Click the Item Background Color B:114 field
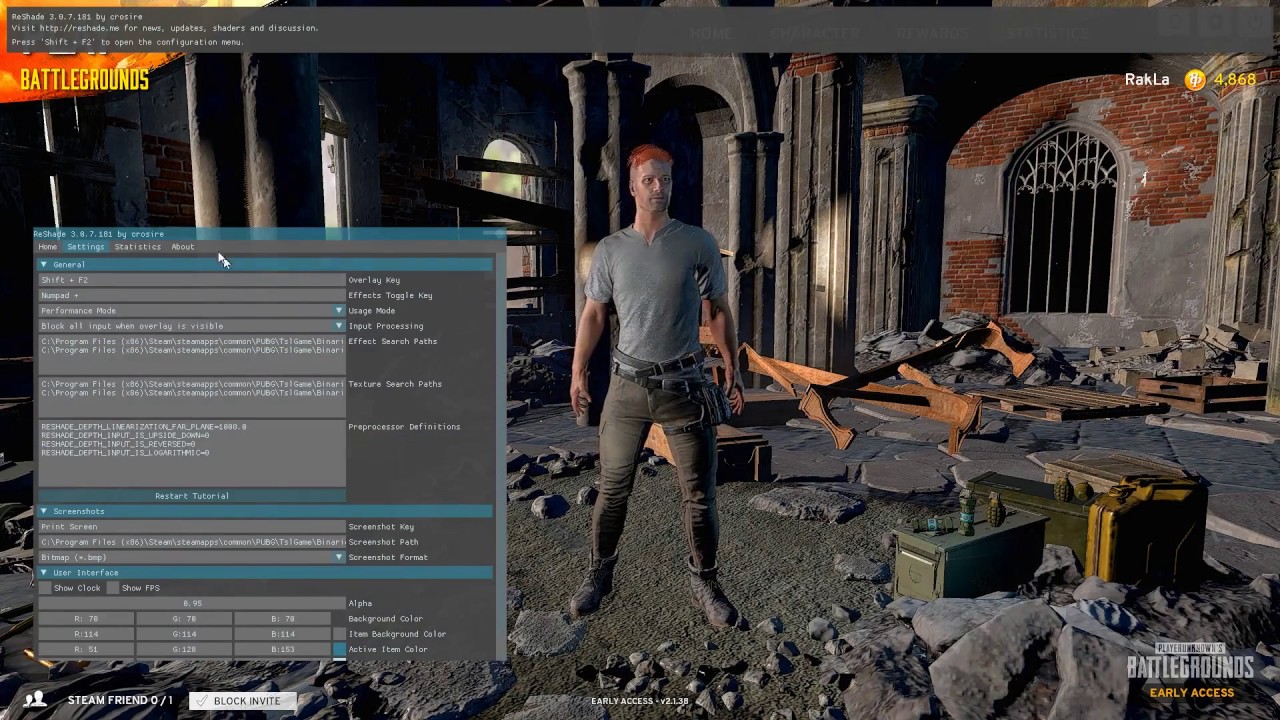The width and height of the screenshot is (1280, 720). [x=283, y=634]
